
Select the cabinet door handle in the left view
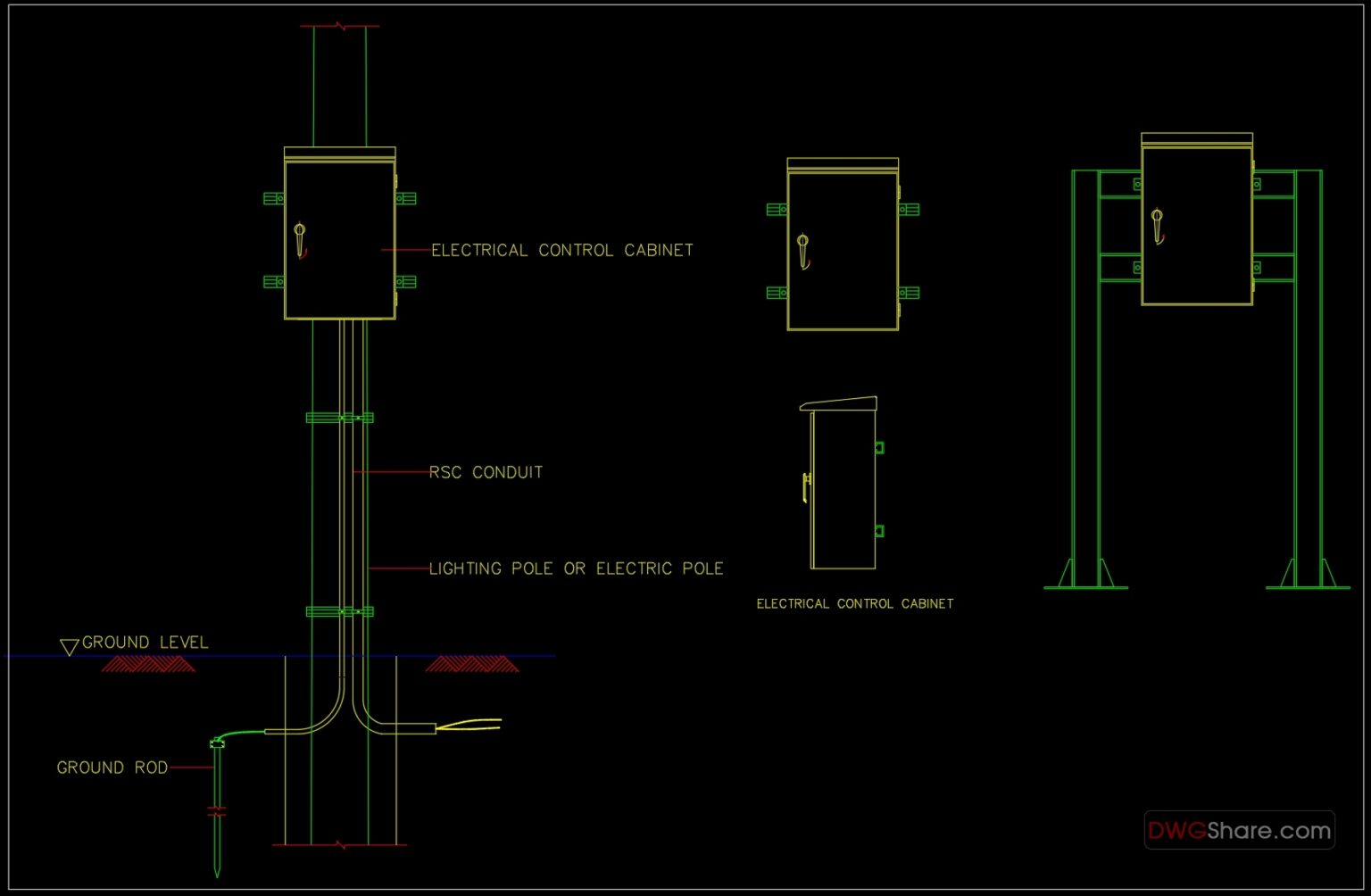(x=301, y=238)
